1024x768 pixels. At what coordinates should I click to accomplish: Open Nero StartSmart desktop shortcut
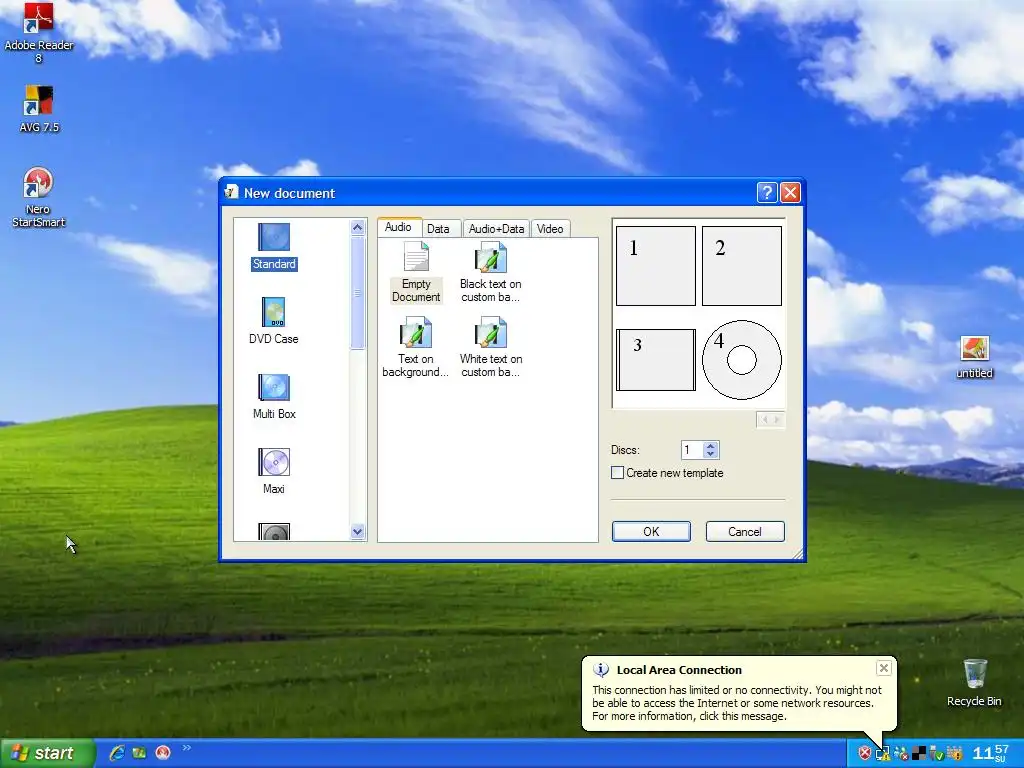39,197
